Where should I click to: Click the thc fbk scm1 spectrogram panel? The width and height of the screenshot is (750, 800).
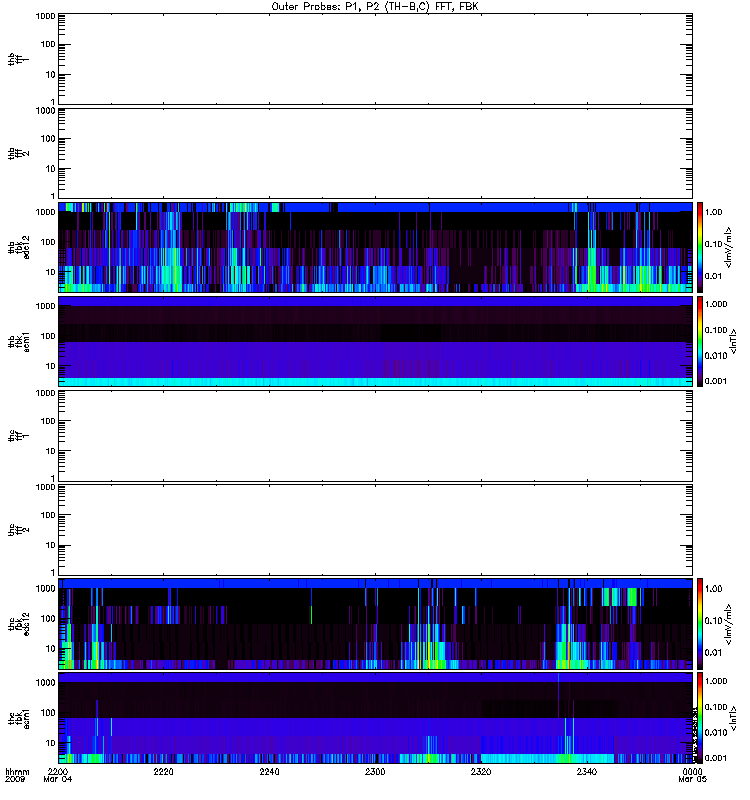[375, 718]
